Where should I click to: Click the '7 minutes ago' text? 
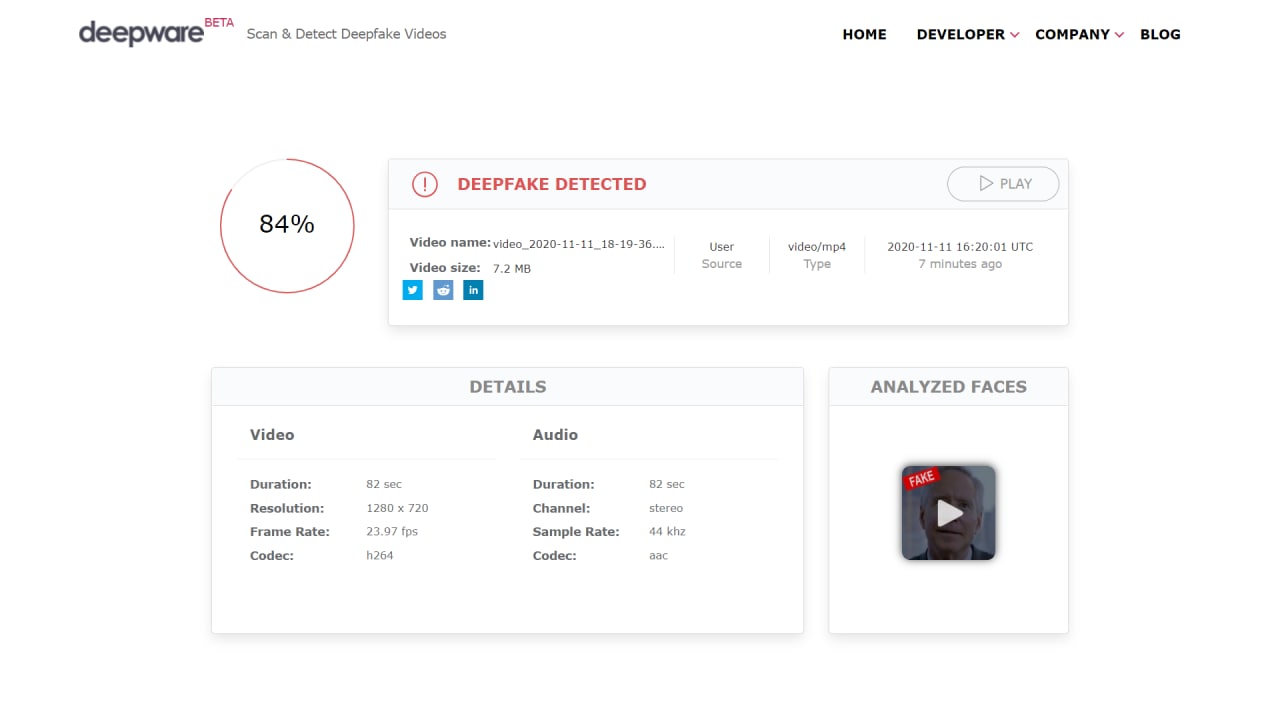click(960, 264)
